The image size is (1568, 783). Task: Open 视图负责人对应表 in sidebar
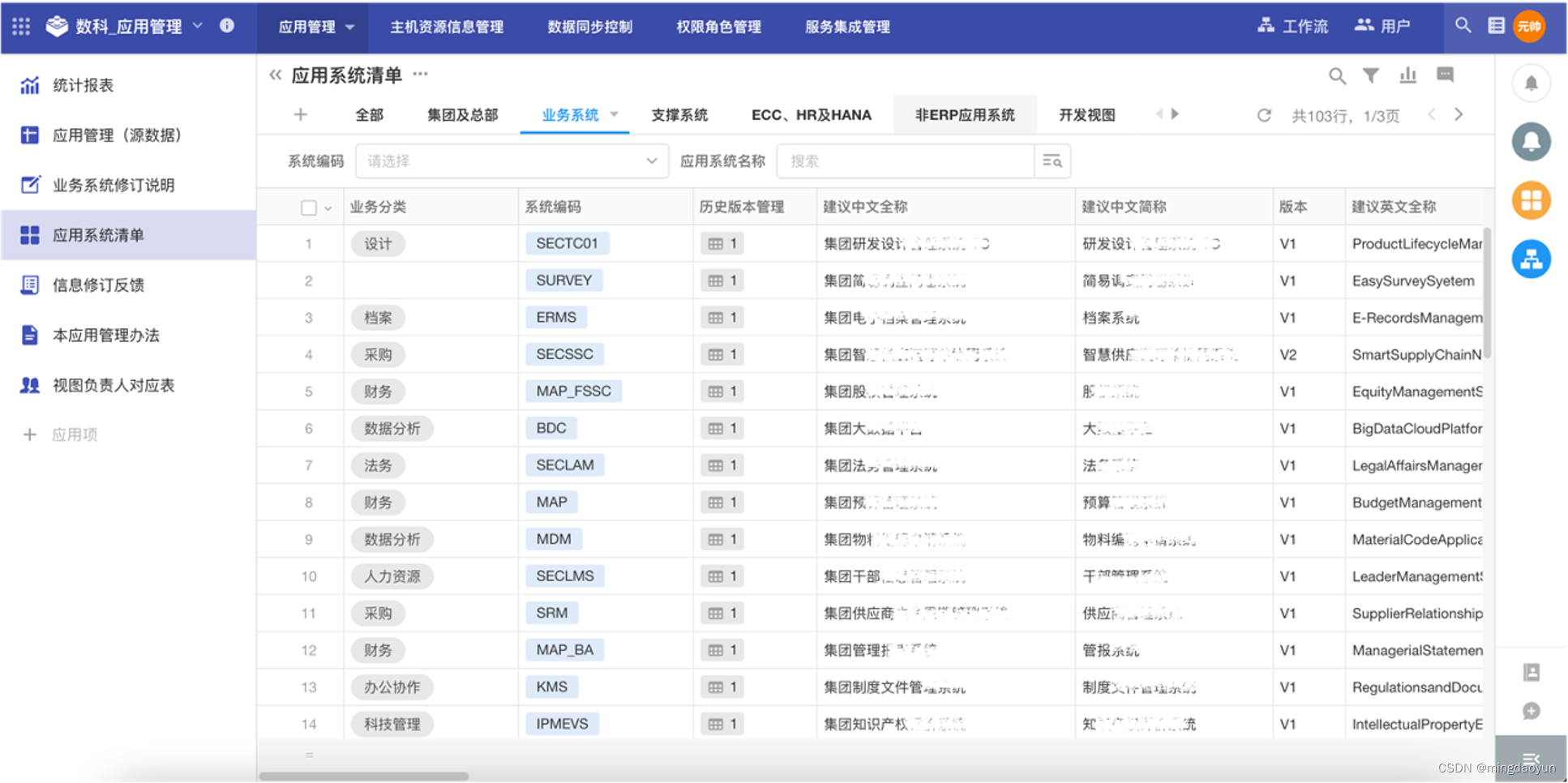pyautogui.click(x=128, y=385)
